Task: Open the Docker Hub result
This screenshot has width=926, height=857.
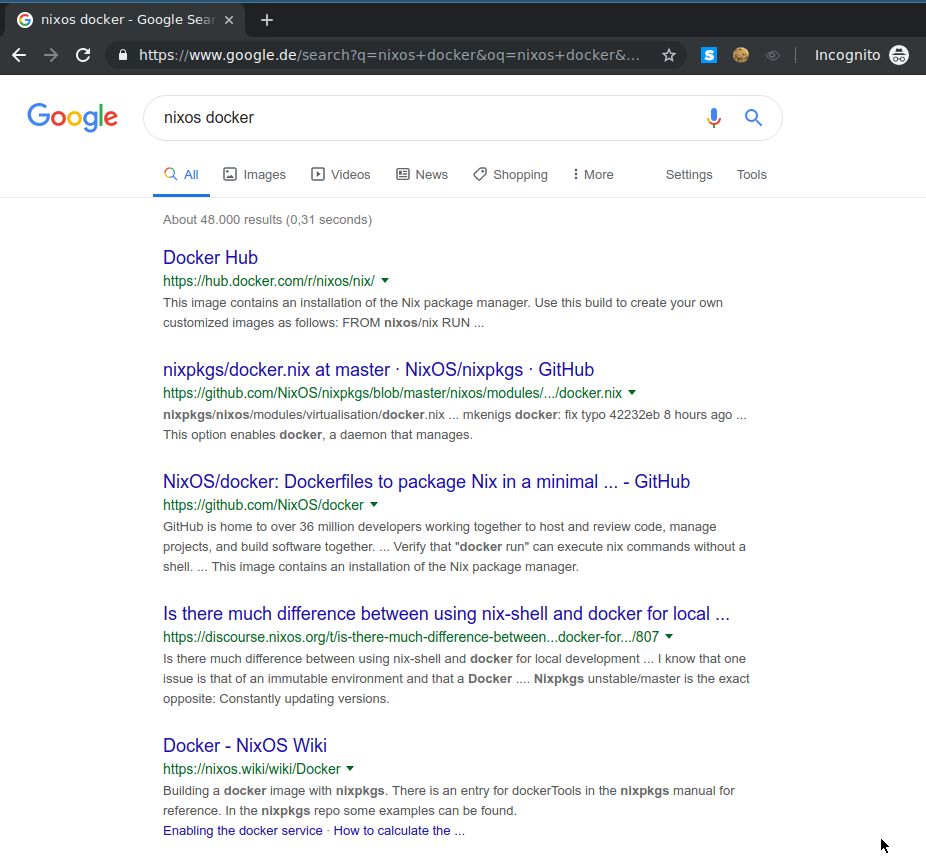Action: [210, 258]
